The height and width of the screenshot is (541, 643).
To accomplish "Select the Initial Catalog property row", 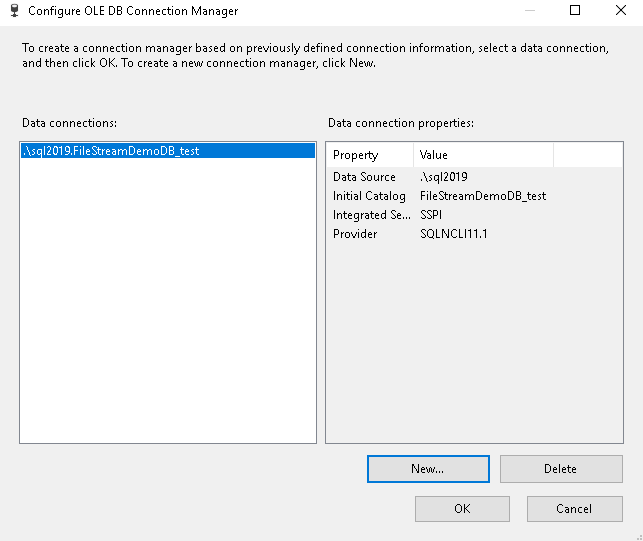I will click(369, 196).
